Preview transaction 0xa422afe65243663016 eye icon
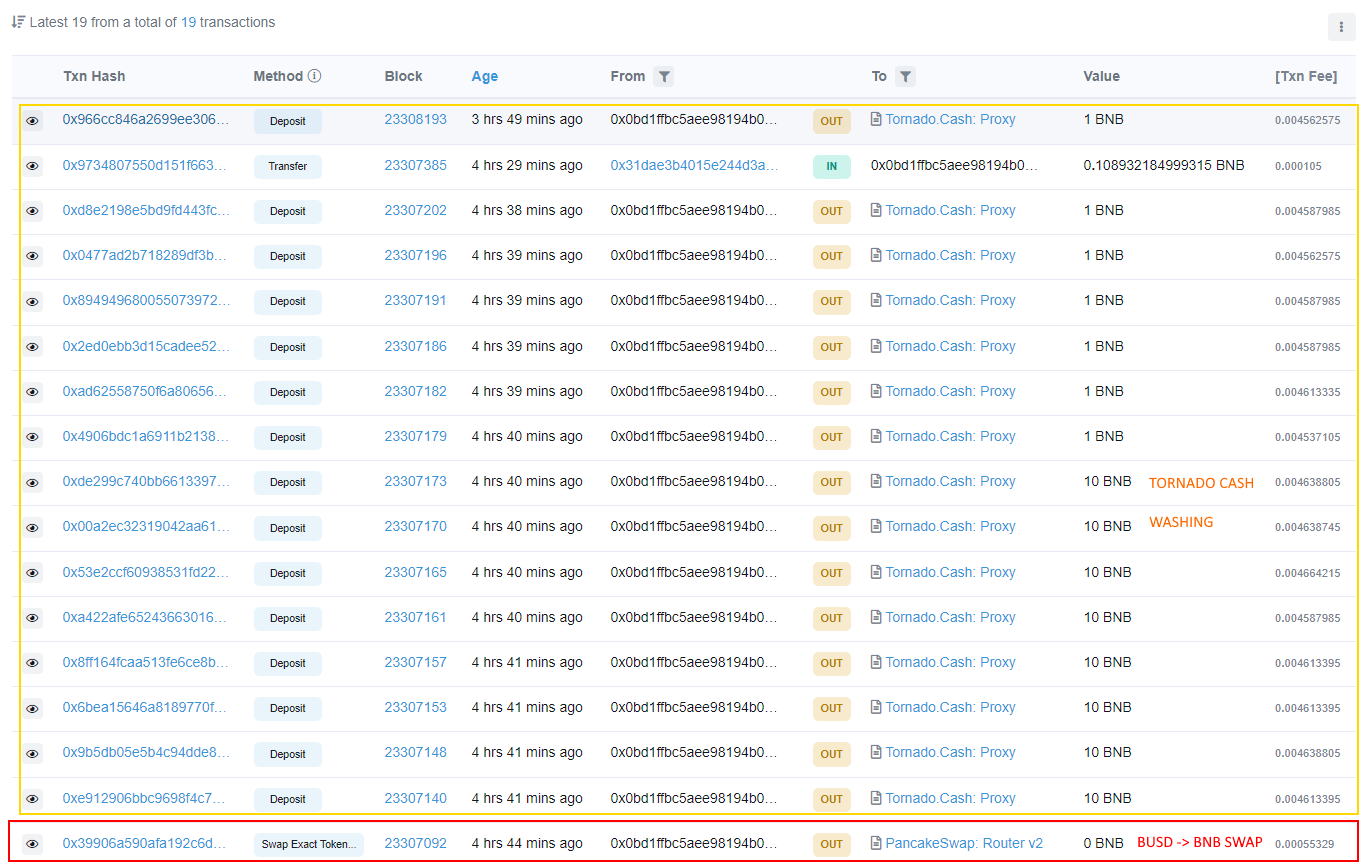The width and height of the screenshot is (1367, 865). pos(33,618)
